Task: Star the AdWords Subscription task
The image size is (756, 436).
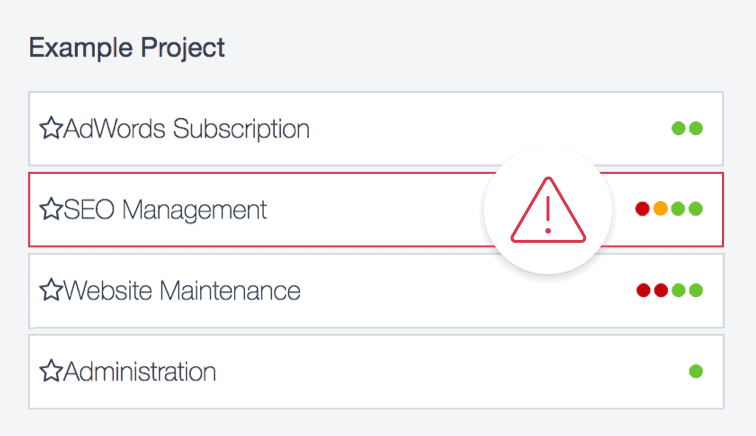Action: [x=50, y=128]
